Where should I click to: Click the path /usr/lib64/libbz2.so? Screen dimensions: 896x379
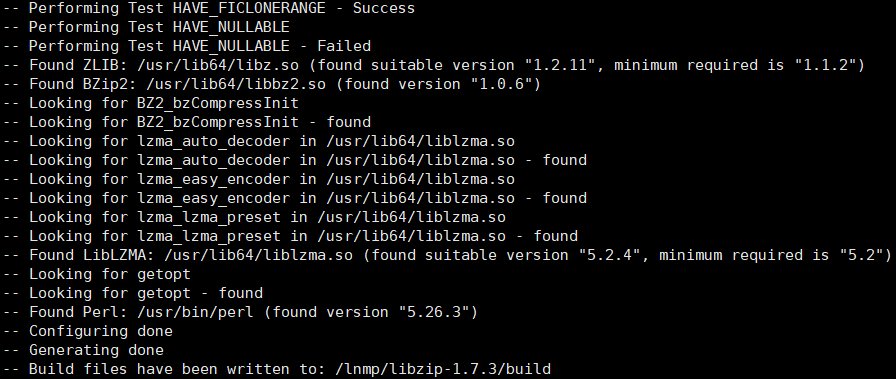pyautogui.click(x=236, y=84)
